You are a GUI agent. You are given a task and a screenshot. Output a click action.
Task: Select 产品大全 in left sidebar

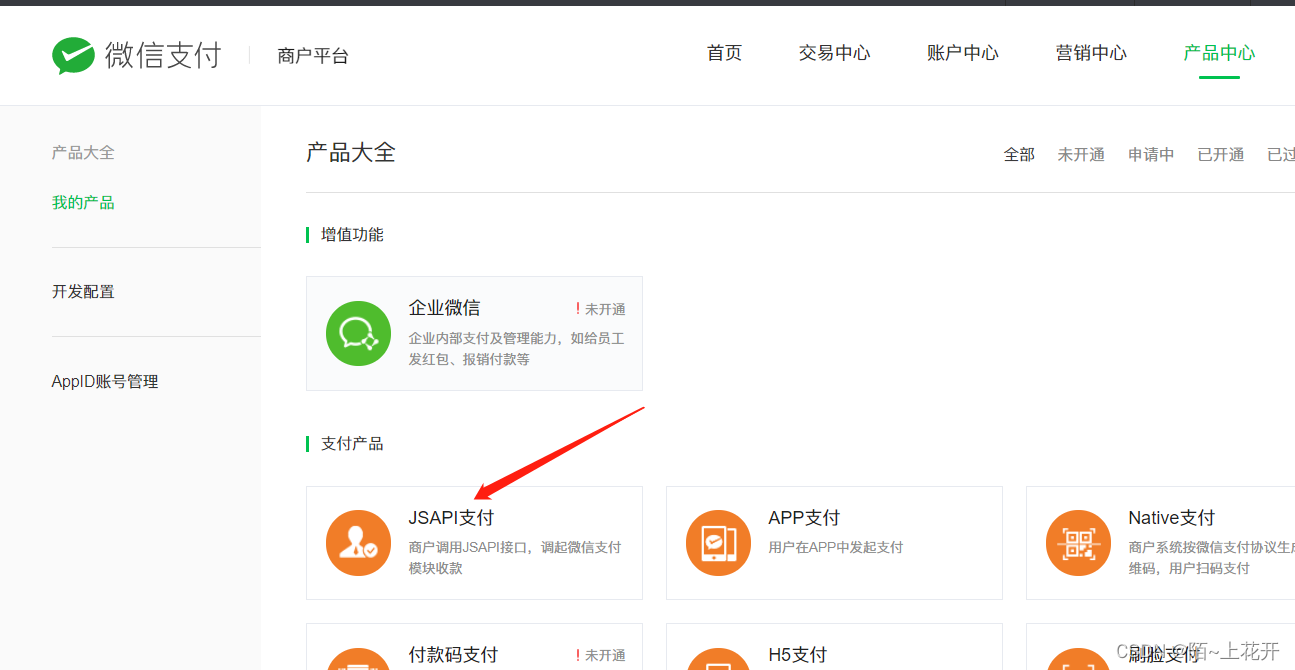point(83,153)
